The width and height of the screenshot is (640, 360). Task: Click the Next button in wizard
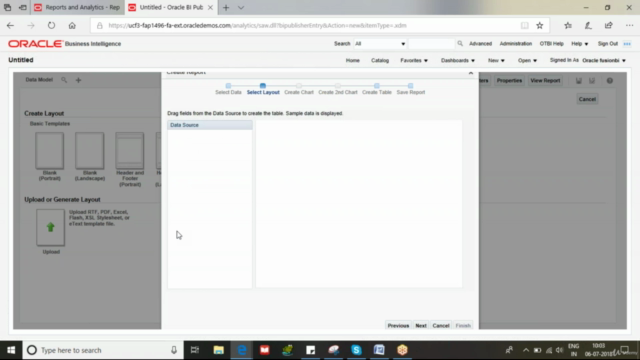pyautogui.click(x=421, y=325)
